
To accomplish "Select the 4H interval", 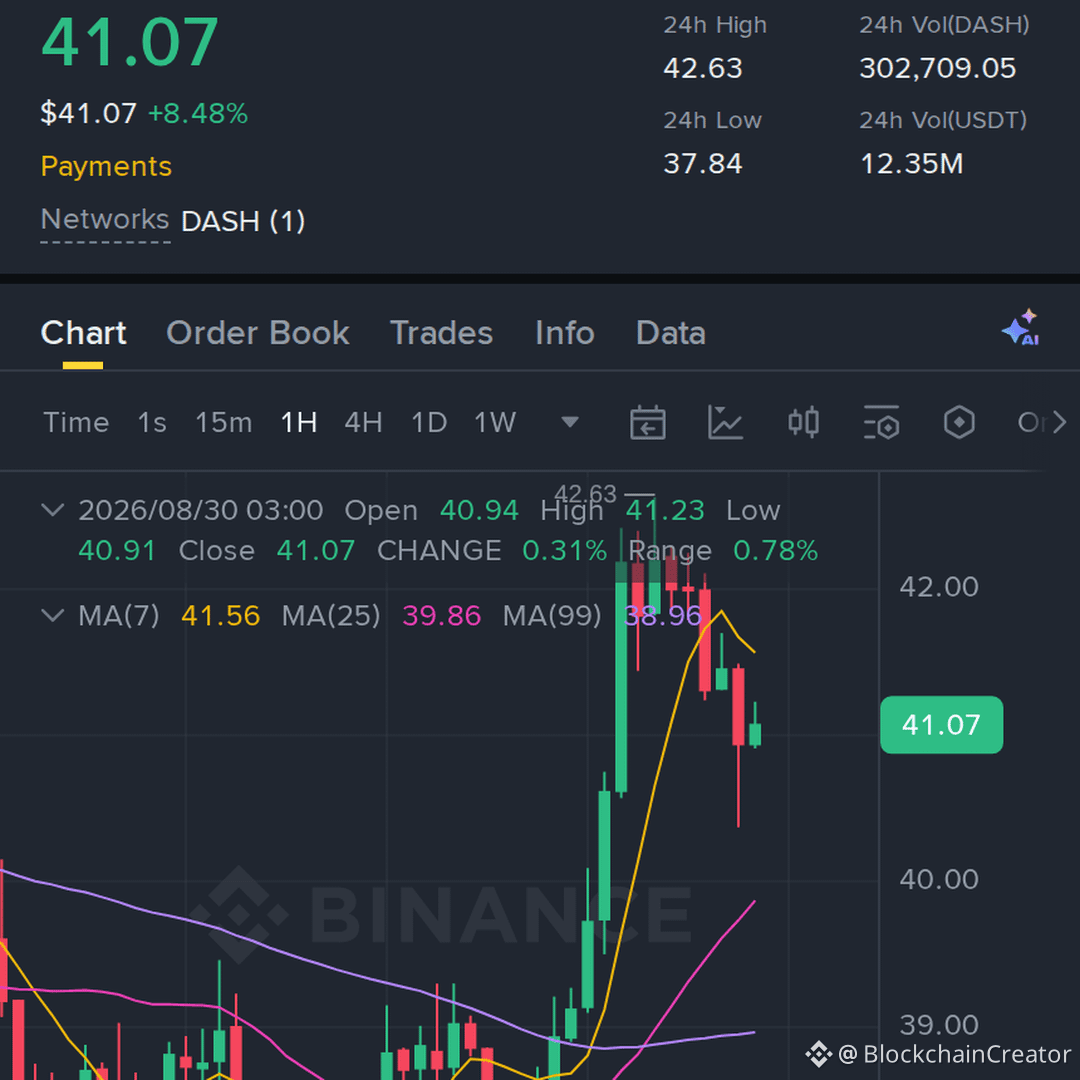I will tap(364, 422).
